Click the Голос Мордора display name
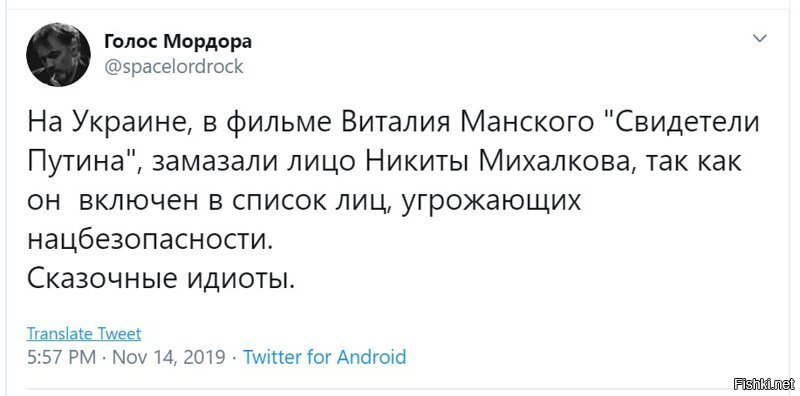The image size is (800, 396). pyautogui.click(x=178, y=42)
